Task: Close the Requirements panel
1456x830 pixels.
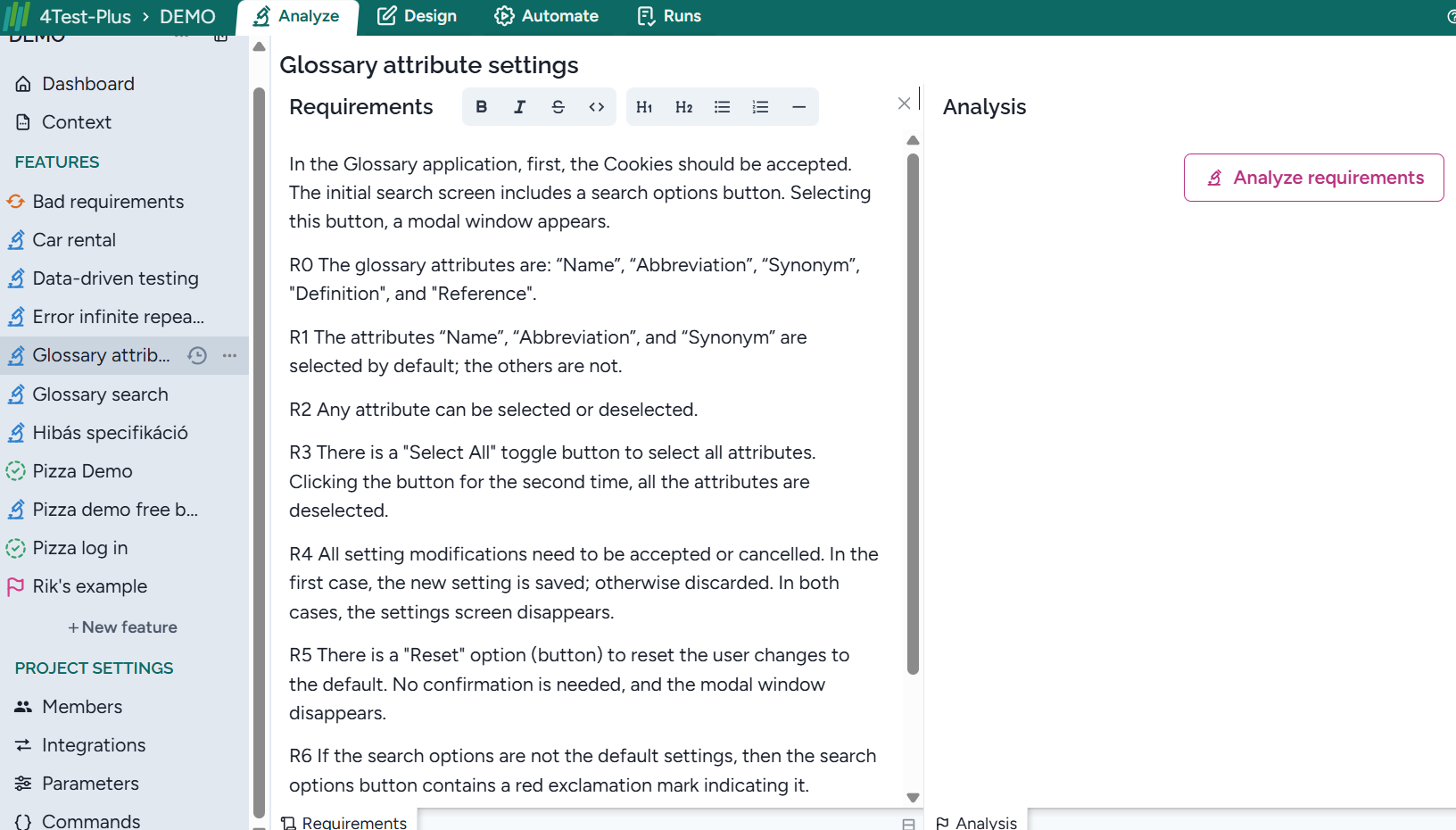Action: point(904,104)
